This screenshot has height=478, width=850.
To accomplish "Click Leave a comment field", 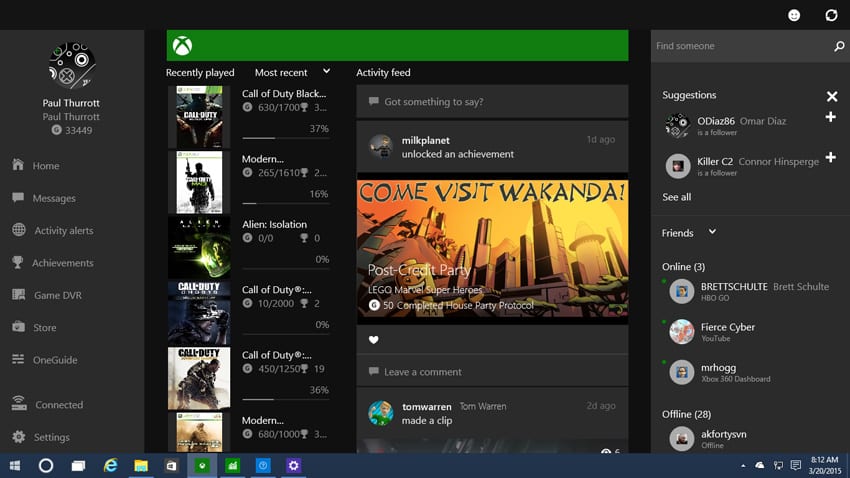I will point(492,372).
